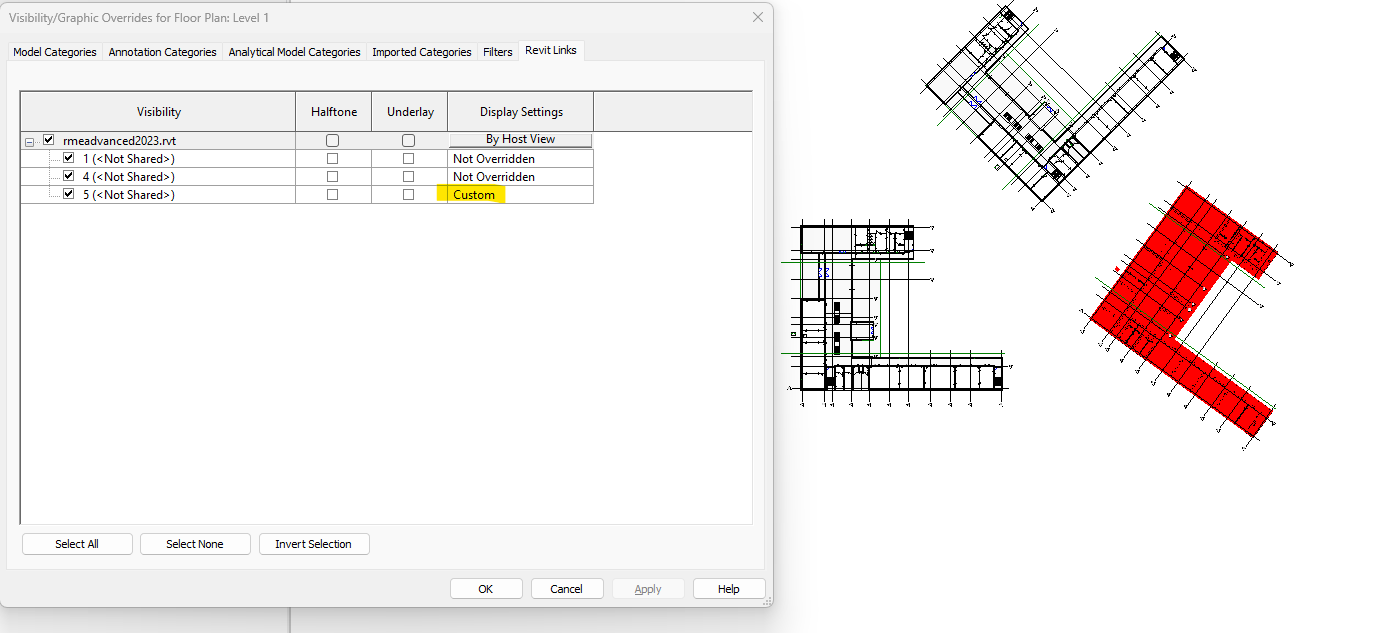
Task: Confirm overrides with the OK button
Action: 486,588
